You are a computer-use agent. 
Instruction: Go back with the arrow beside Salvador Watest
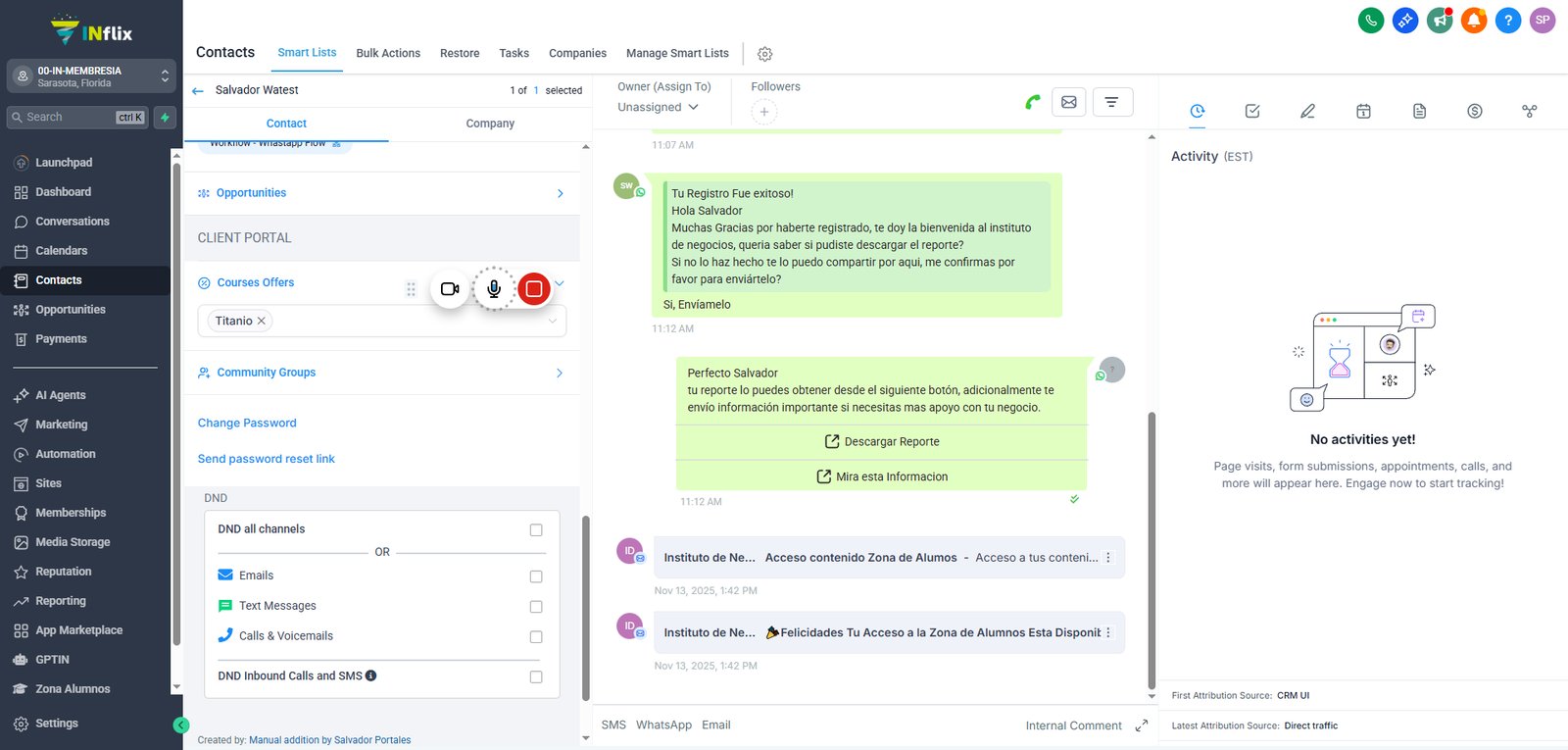pos(198,90)
